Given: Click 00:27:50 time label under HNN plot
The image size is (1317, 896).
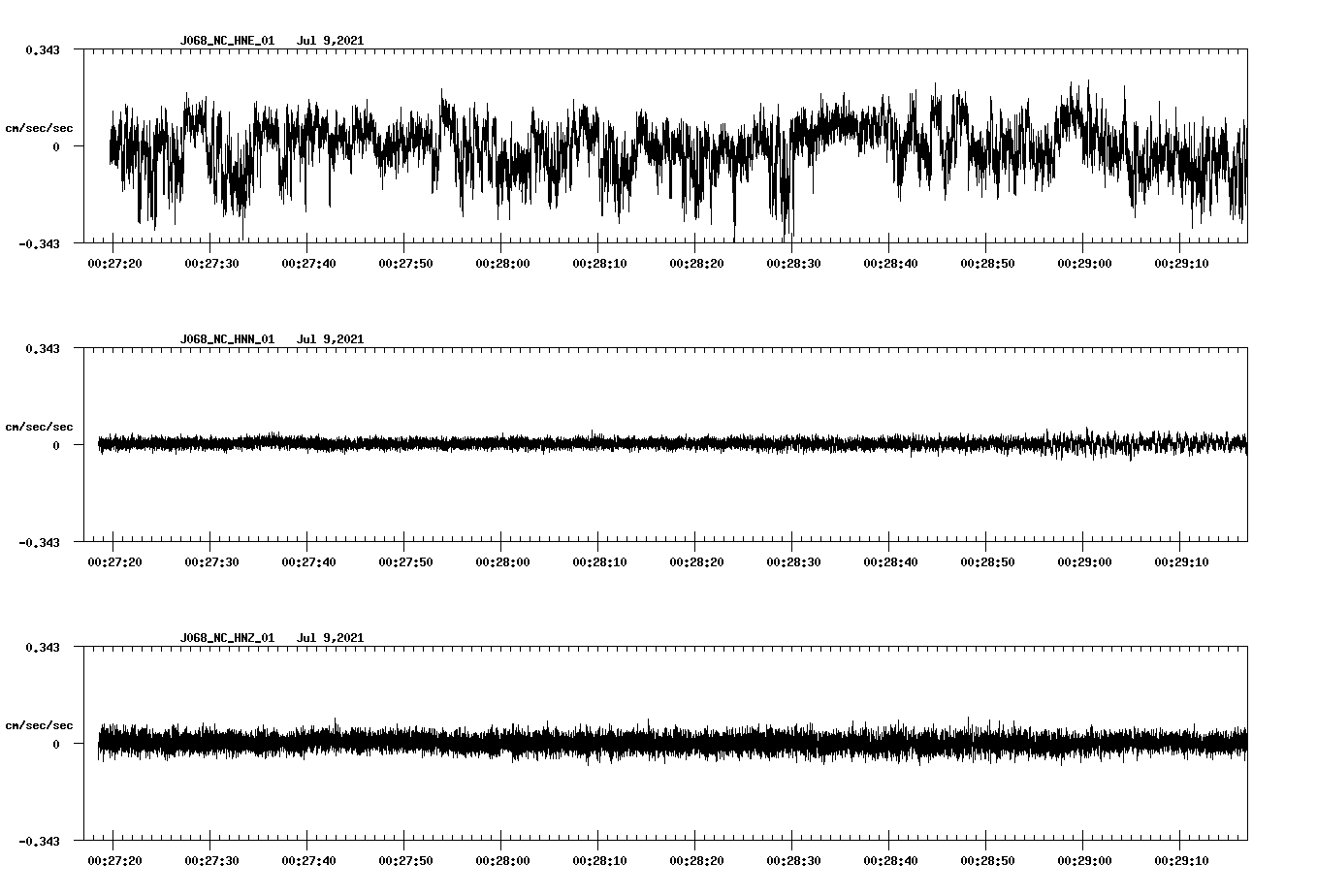Looking at the screenshot, I should [405, 561].
